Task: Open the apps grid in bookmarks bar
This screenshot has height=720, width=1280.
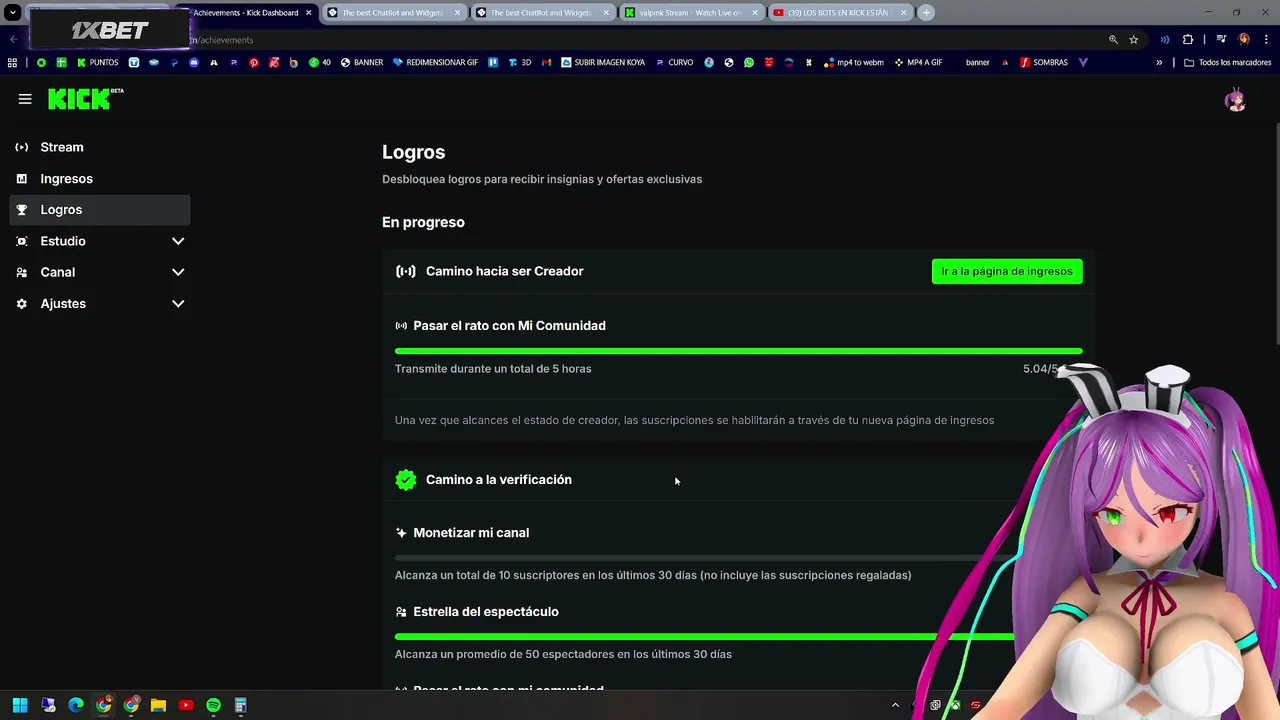Action: coord(12,62)
